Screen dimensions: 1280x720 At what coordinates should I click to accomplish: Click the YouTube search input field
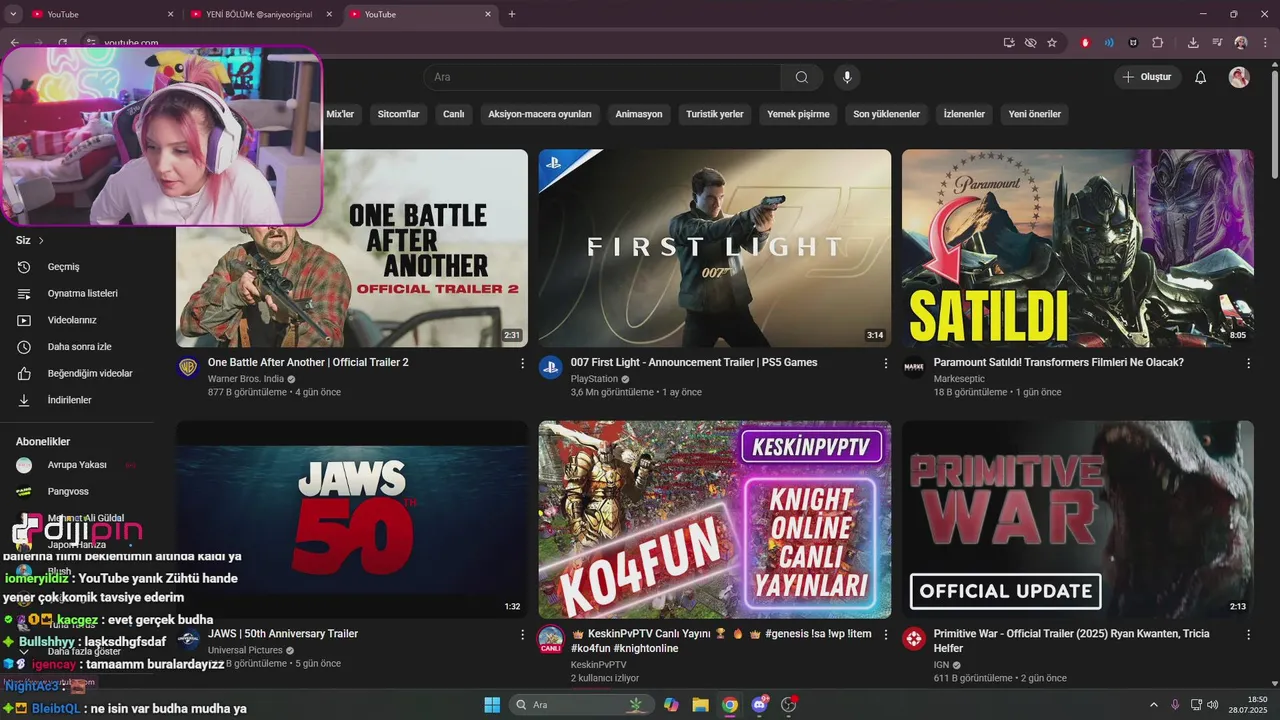[602, 77]
